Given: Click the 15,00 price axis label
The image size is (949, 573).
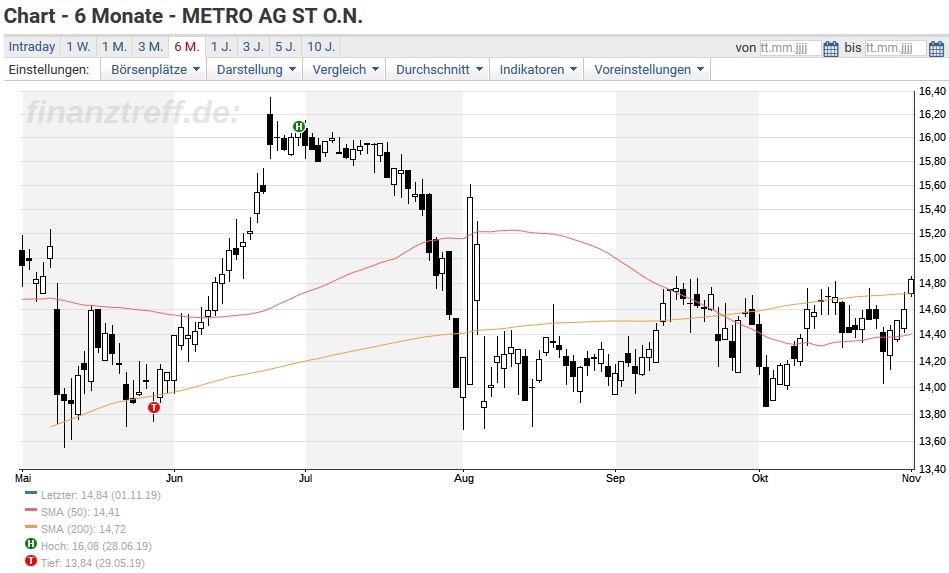Looking at the screenshot, I should (x=931, y=258).
